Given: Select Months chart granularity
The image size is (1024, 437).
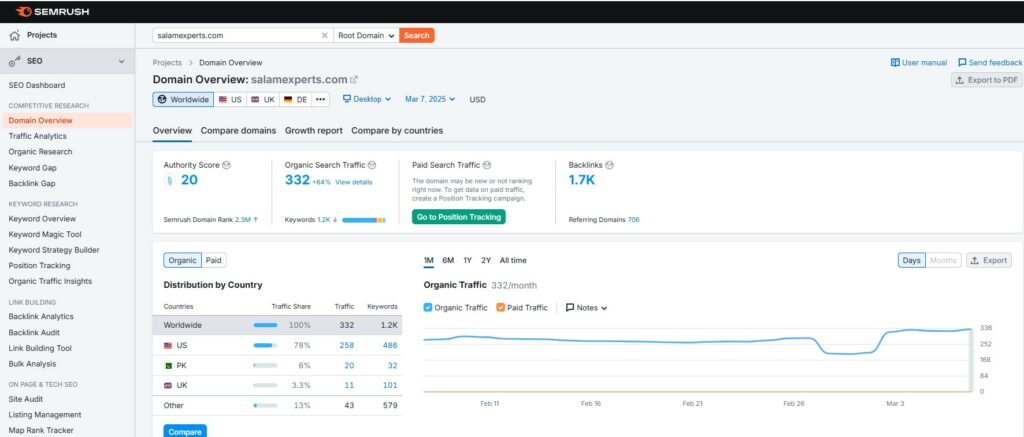Looking at the screenshot, I should pyautogui.click(x=942, y=260).
